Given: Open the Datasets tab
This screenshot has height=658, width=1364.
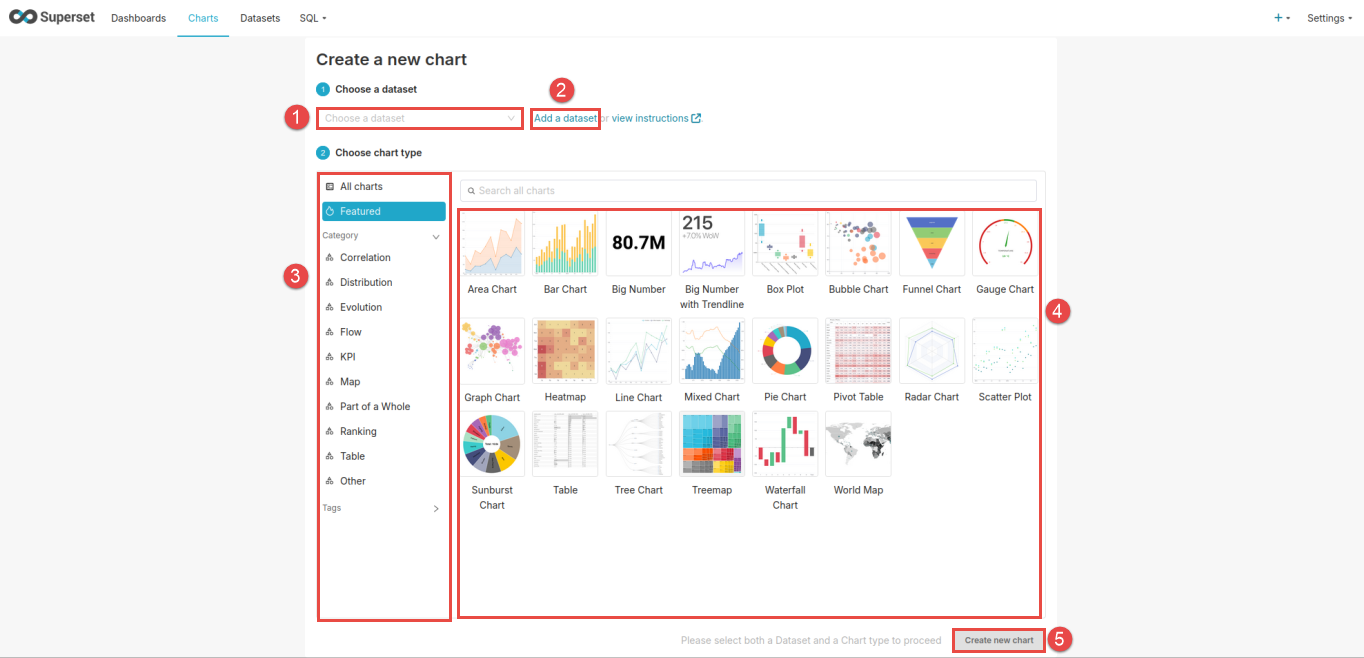Looking at the screenshot, I should click(x=260, y=18).
